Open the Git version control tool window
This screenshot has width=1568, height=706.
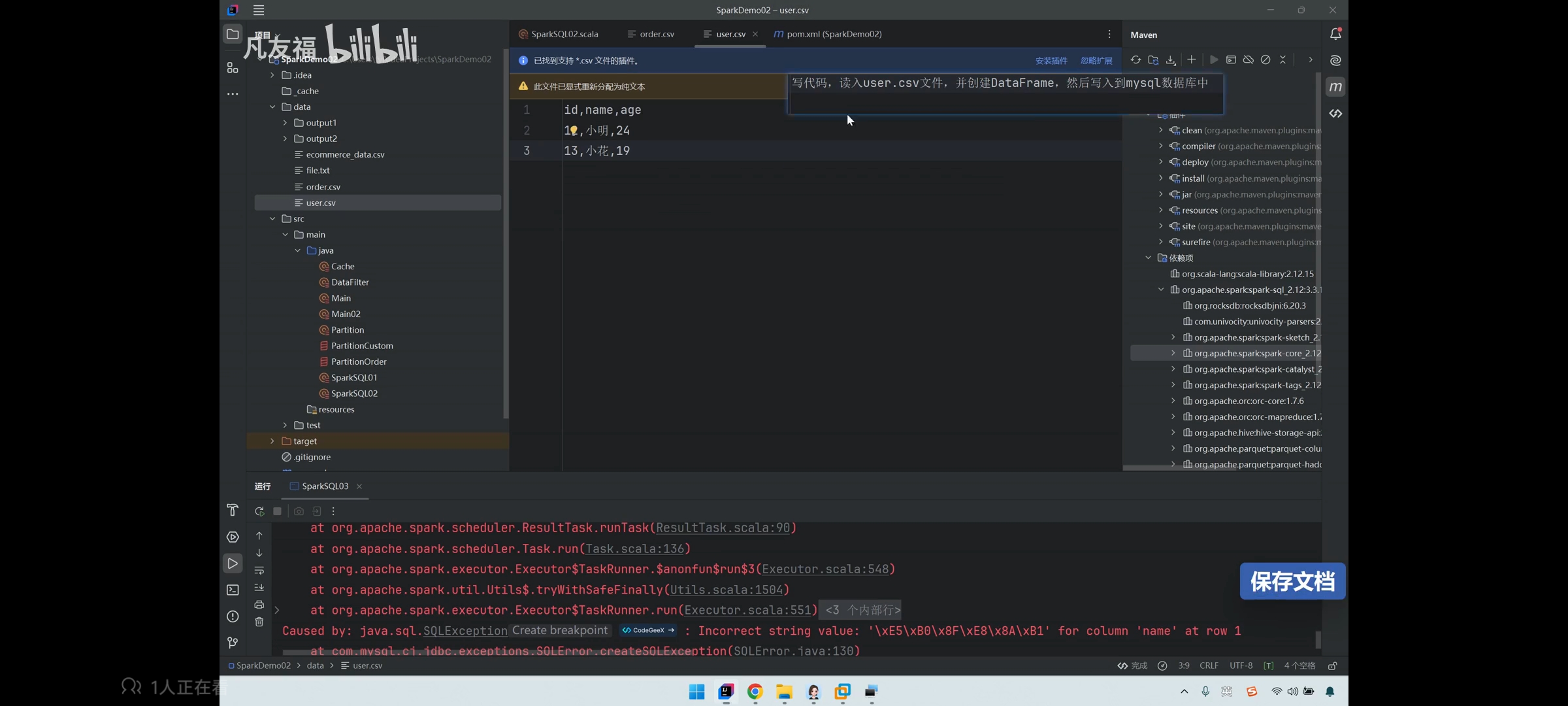(x=233, y=643)
